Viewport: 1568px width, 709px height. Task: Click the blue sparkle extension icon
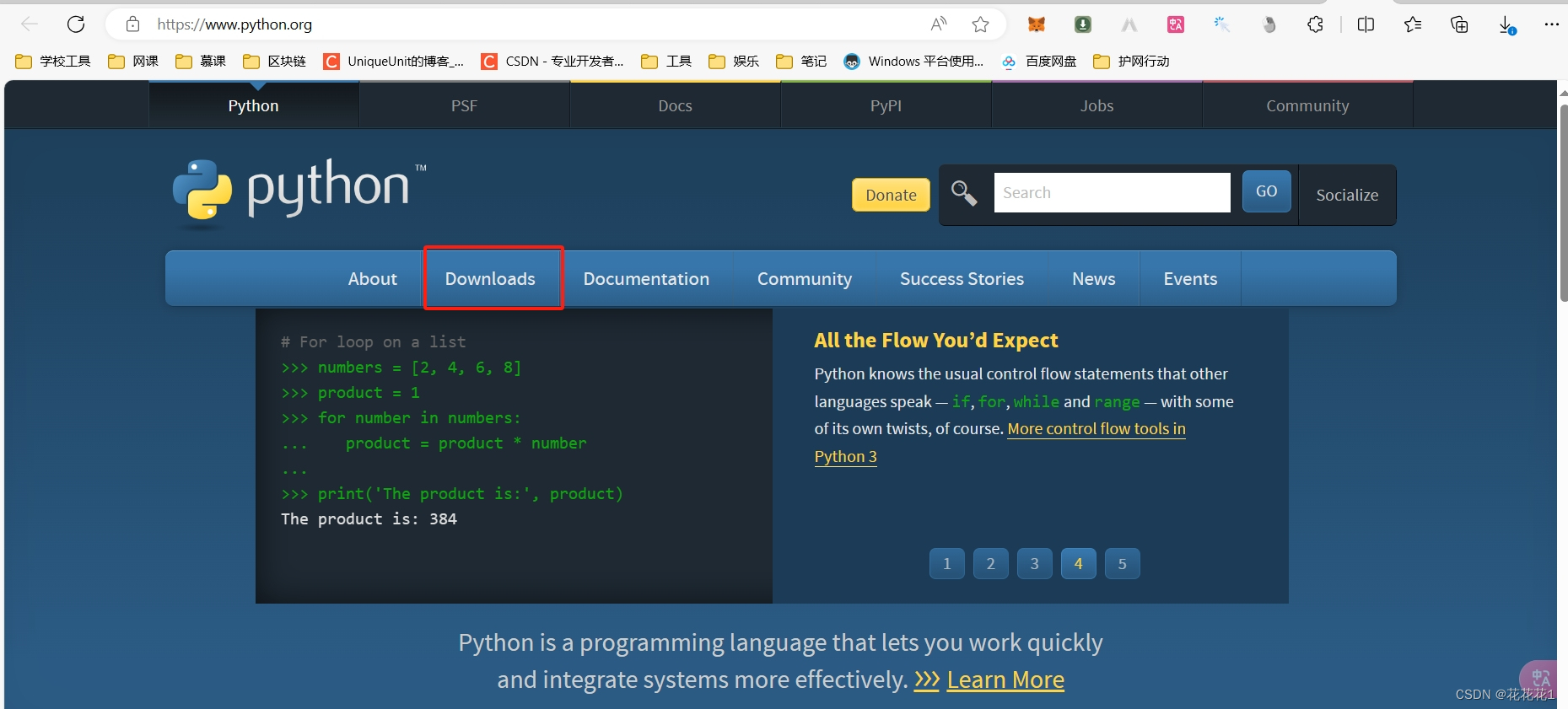coord(1222,24)
